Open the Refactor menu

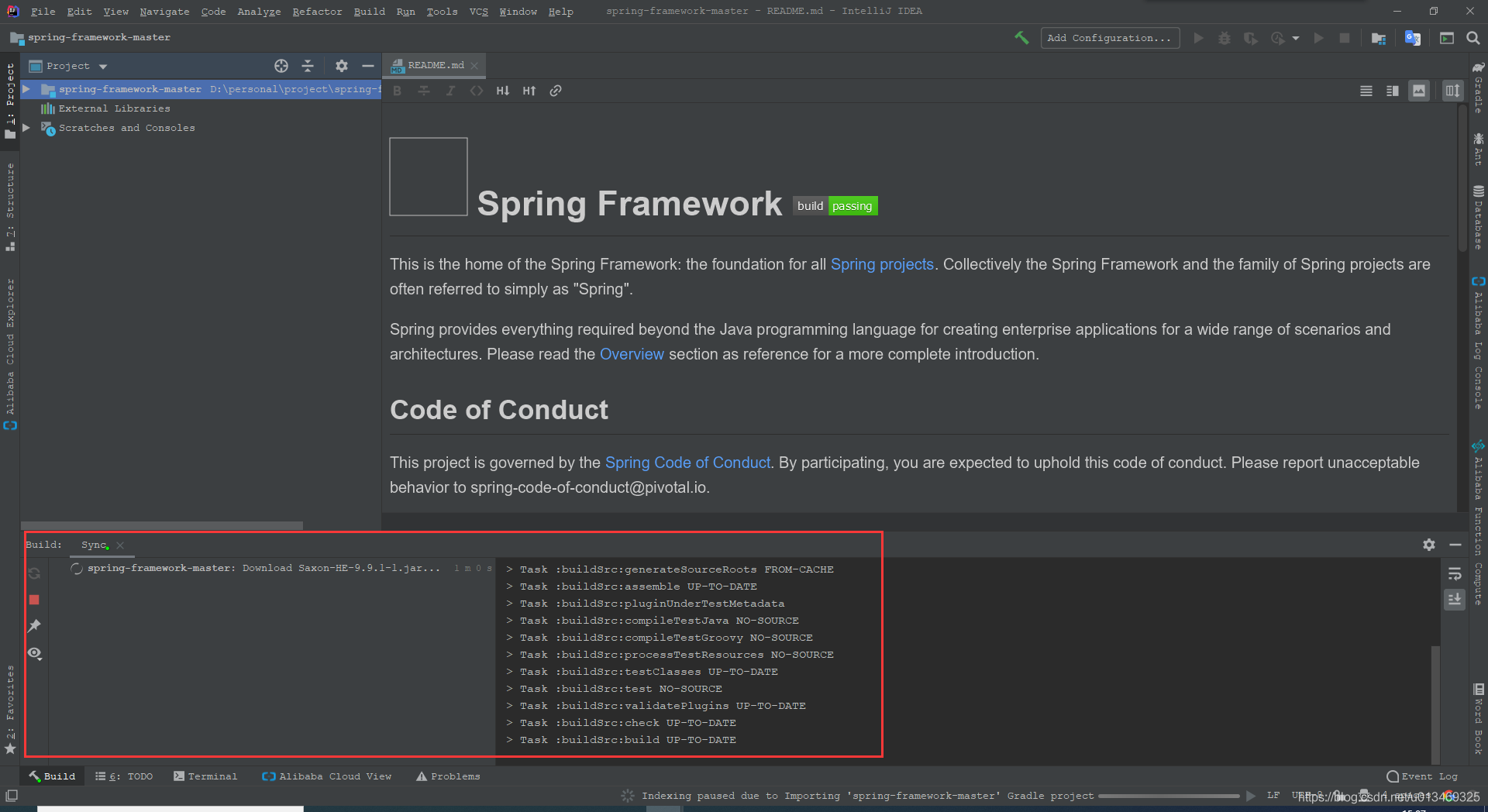click(x=317, y=12)
